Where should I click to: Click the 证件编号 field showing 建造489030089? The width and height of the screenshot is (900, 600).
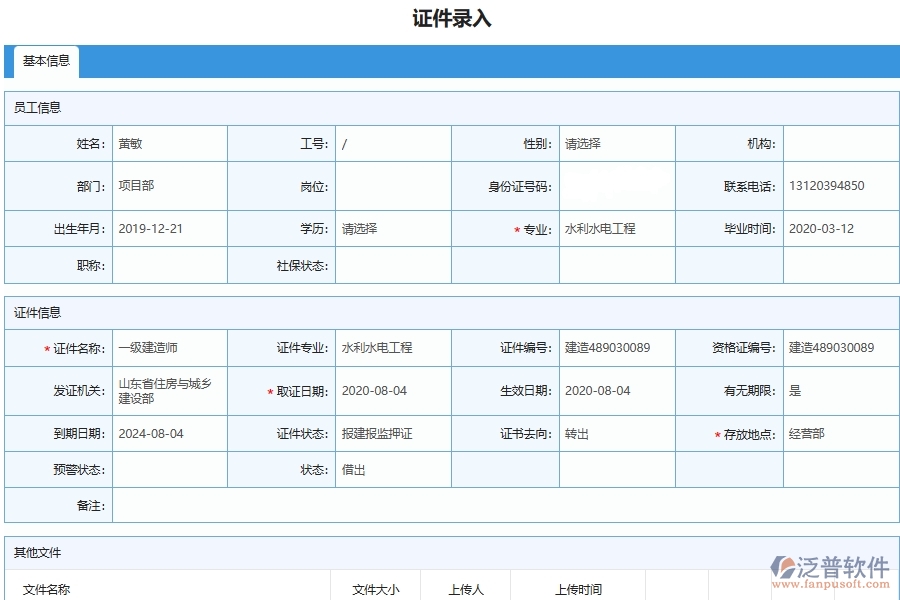tap(615, 348)
